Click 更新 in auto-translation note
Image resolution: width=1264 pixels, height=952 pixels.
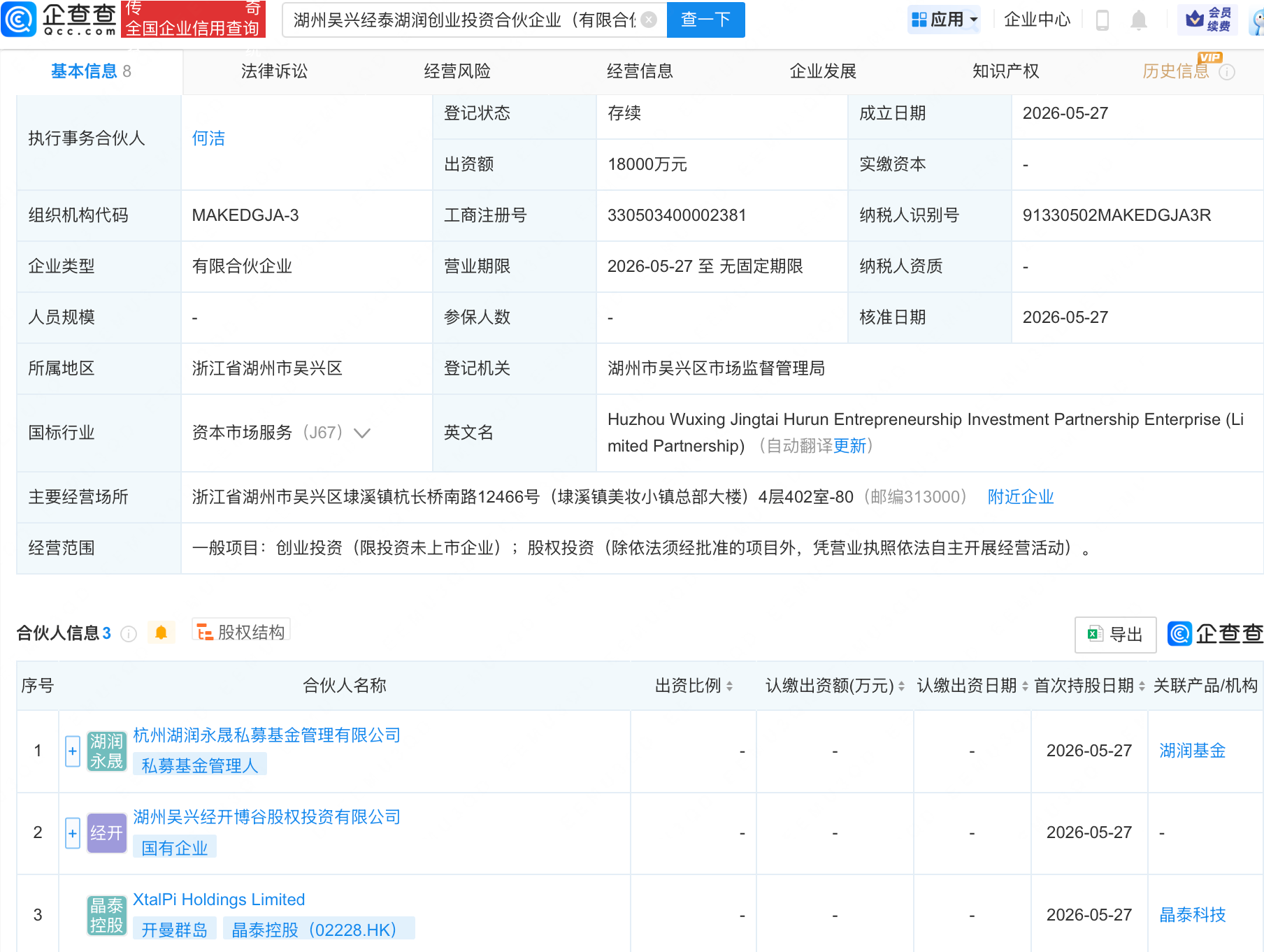coord(850,446)
